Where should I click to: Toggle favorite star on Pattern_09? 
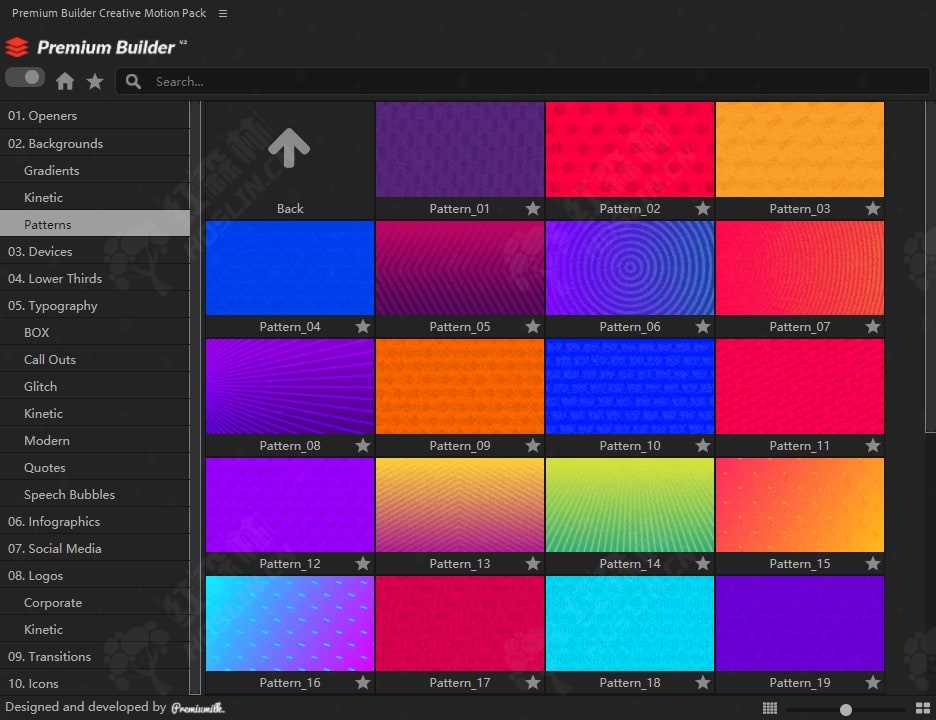[533, 445]
